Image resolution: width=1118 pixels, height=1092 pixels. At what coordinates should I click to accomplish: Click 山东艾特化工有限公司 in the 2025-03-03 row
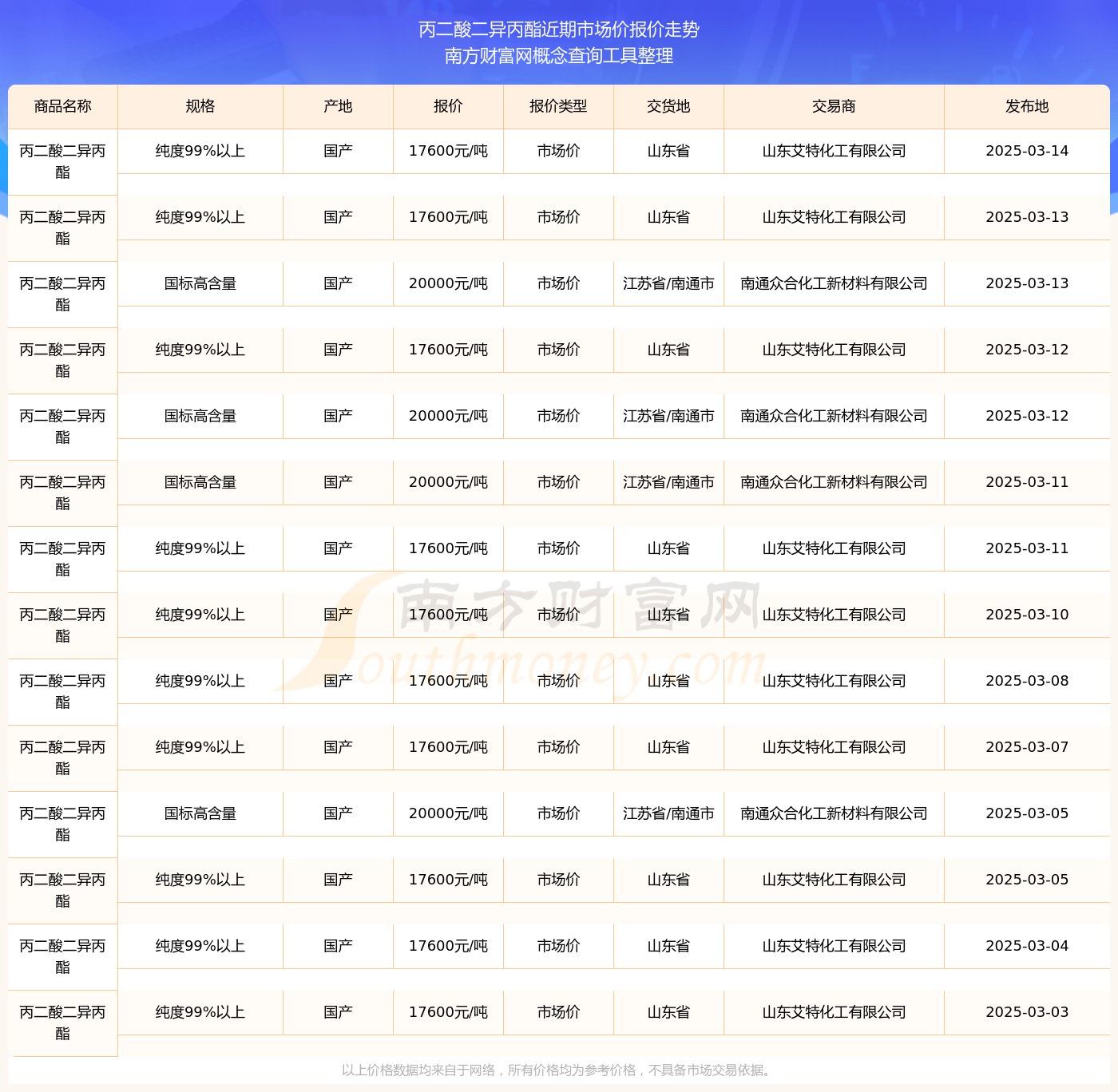click(834, 1012)
